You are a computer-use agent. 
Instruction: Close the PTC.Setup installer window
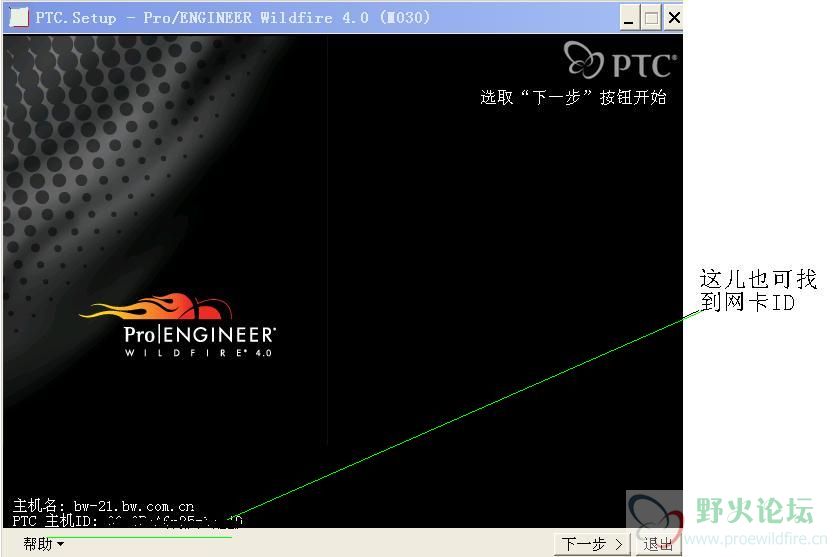pyautogui.click(x=674, y=18)
